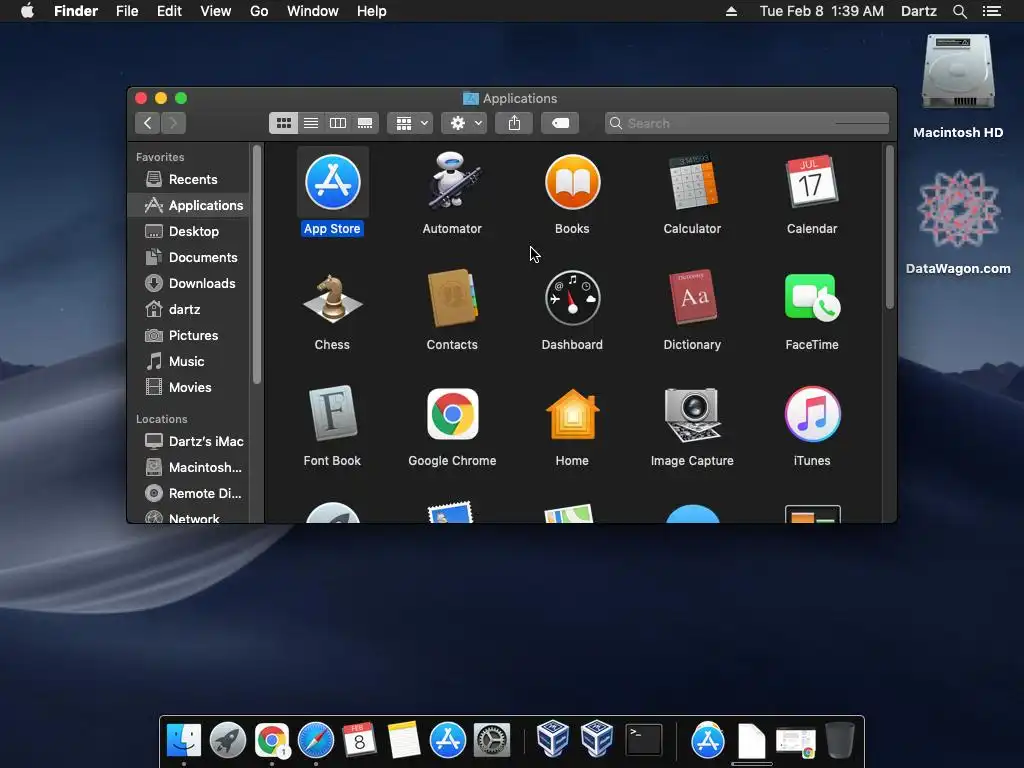Open the group-by arrangement dropdown
Screen dimensions: 1024x768
(410, 123)
